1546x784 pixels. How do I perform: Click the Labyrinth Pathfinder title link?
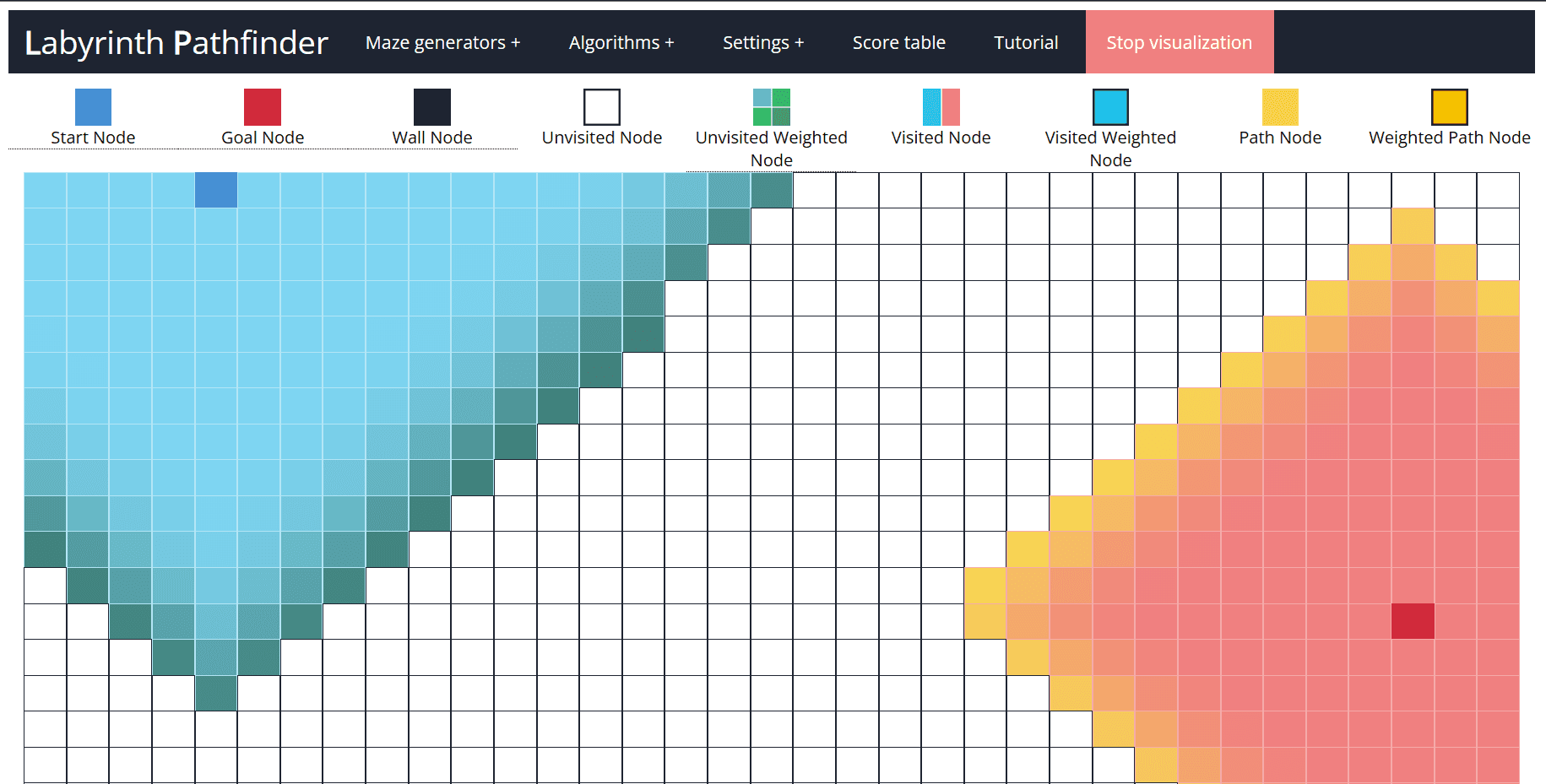176,42
